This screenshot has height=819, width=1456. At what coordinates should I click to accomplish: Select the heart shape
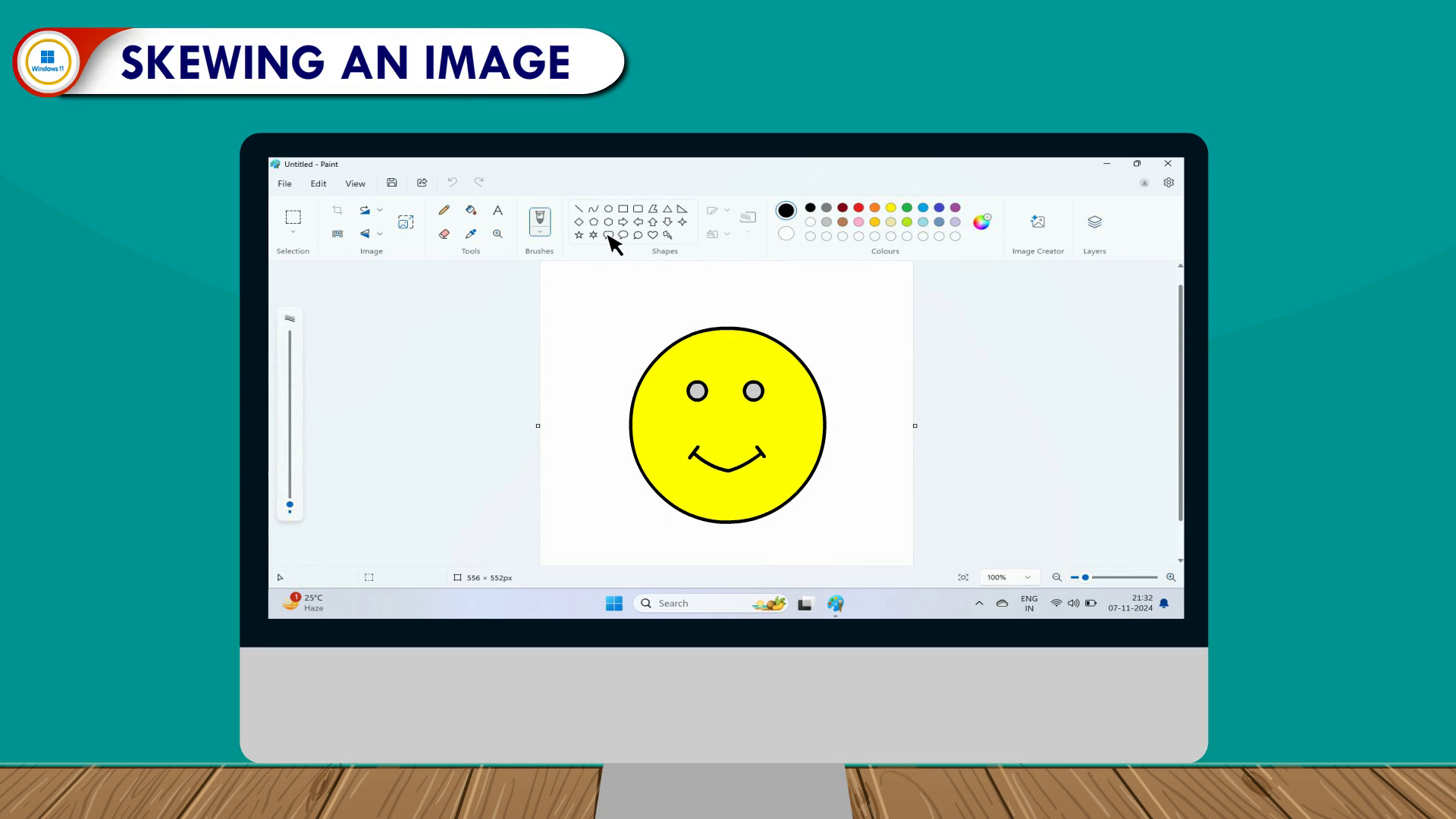click(x=653, y=235)
